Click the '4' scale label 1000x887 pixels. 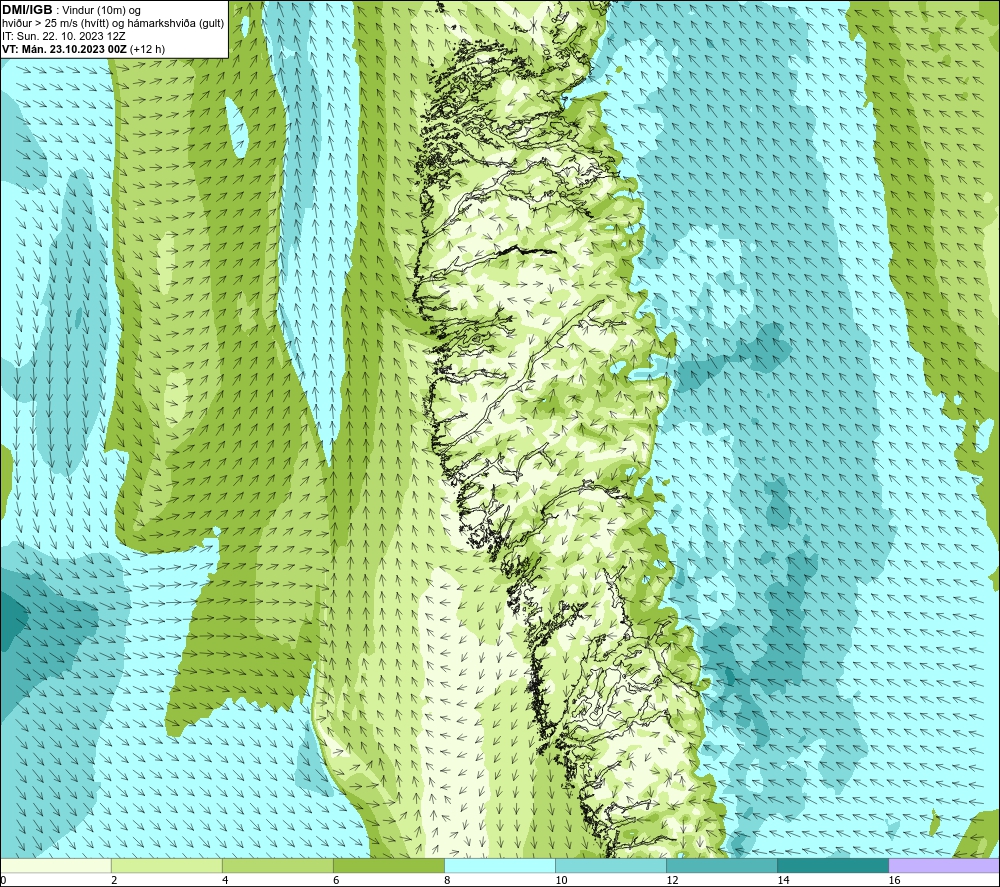(225, 881)
